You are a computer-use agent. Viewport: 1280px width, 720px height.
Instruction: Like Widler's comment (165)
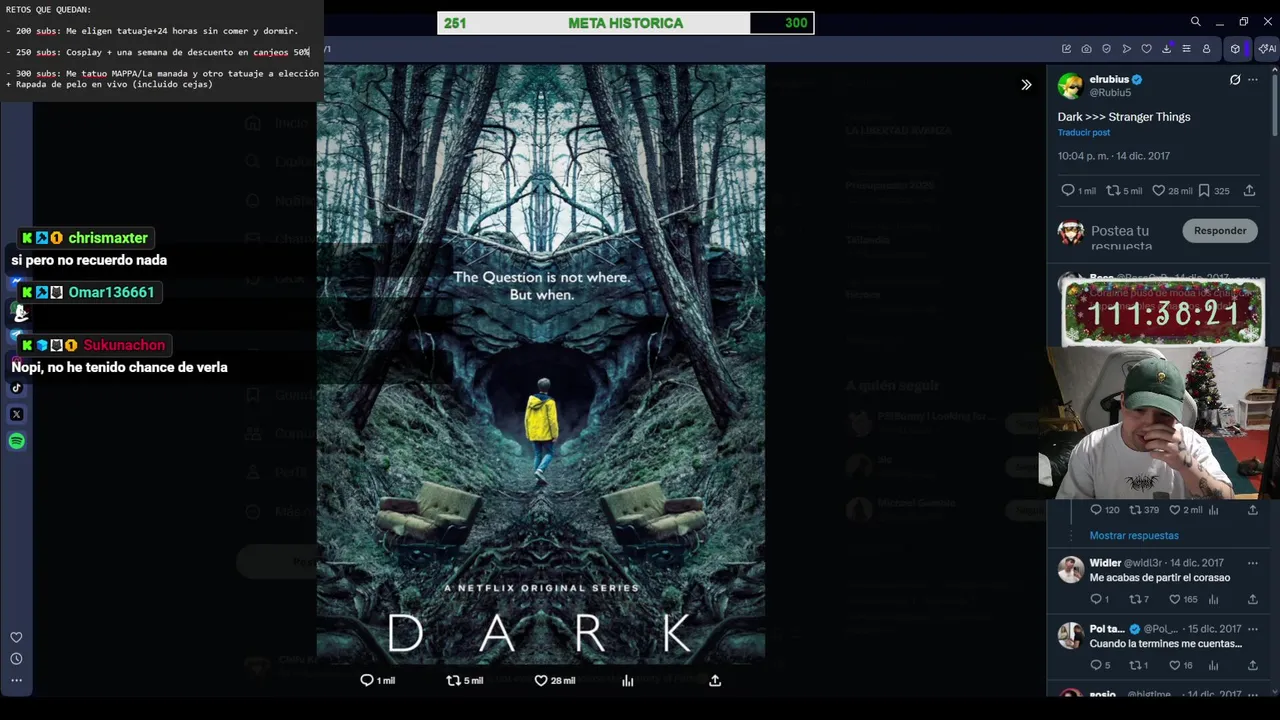(x=1183, y=599)
